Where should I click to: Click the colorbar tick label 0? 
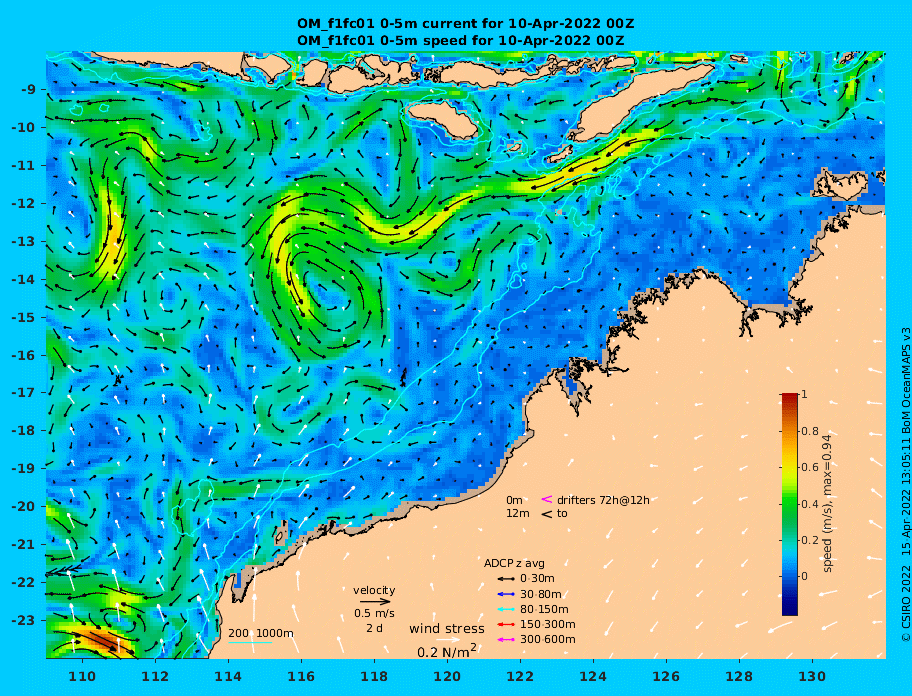click(x=804, y=576)
